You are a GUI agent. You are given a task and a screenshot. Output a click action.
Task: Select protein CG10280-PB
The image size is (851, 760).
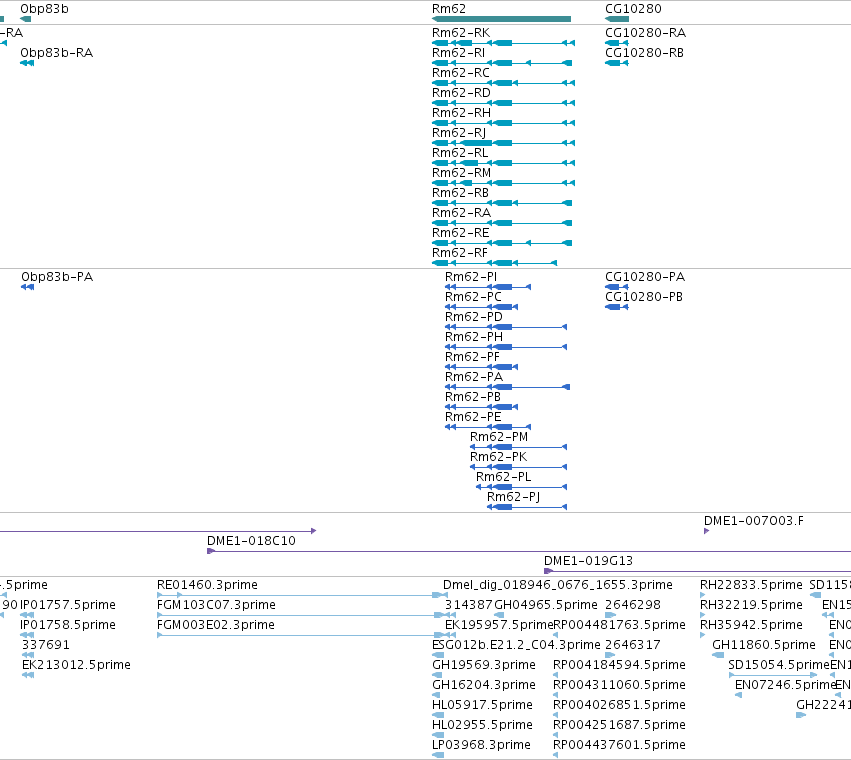[617, 307]
